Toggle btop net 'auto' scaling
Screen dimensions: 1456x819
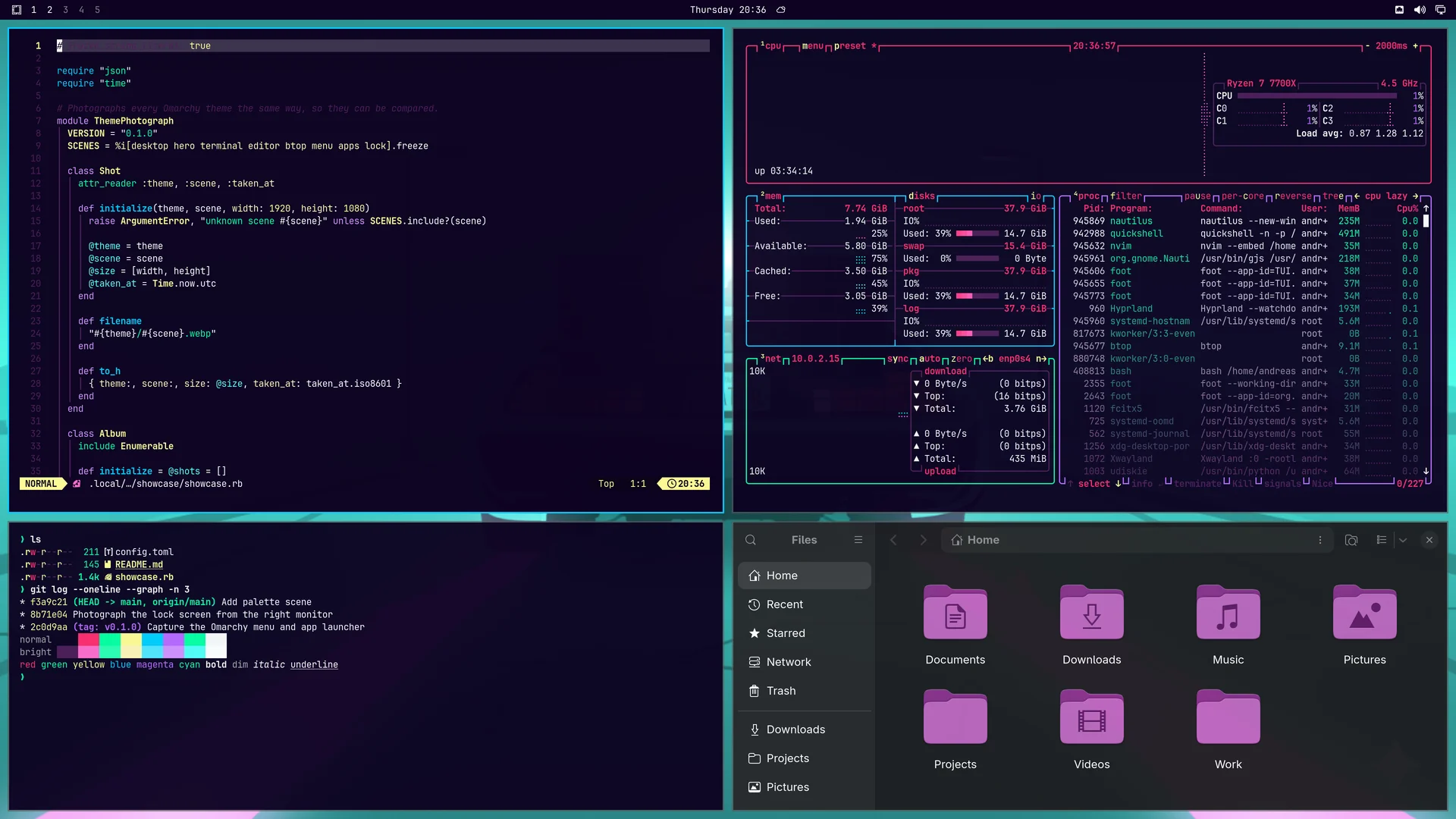click(x=930, y=359)
